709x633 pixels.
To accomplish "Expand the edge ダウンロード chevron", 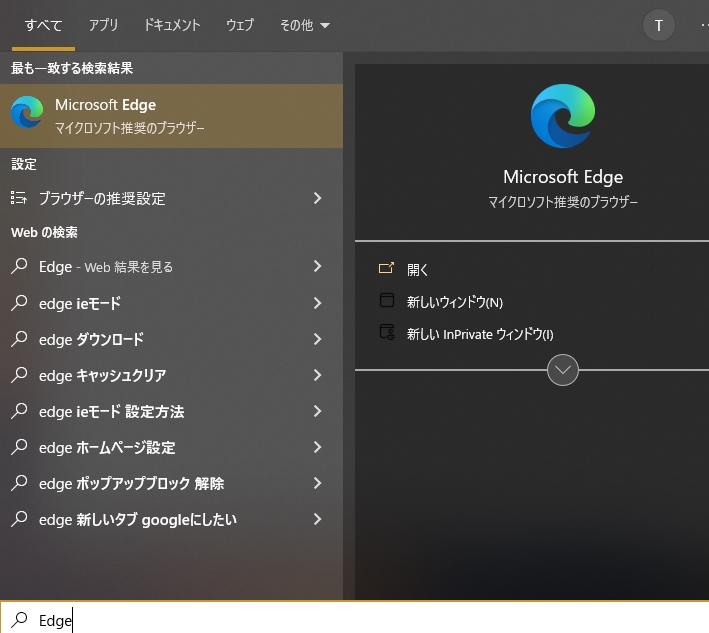I will click(317, 339).
